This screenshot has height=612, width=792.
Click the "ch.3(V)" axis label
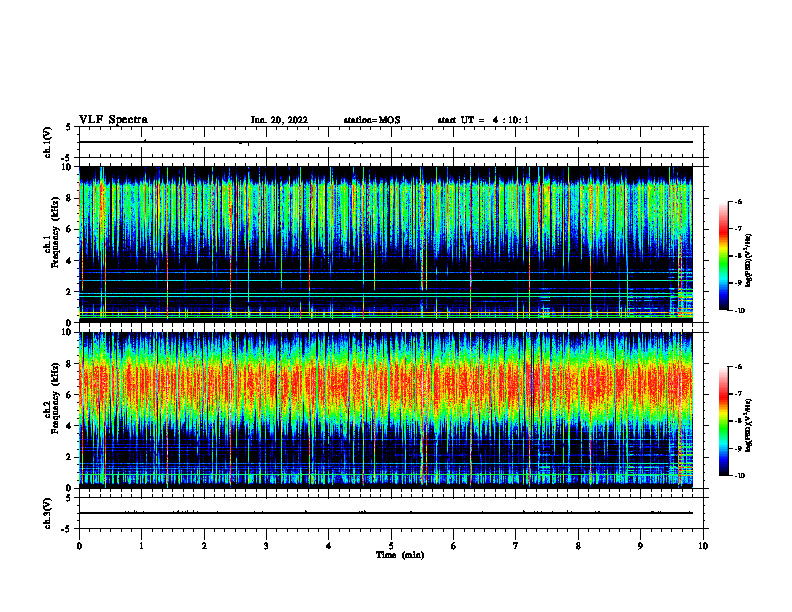pos(48,513)
